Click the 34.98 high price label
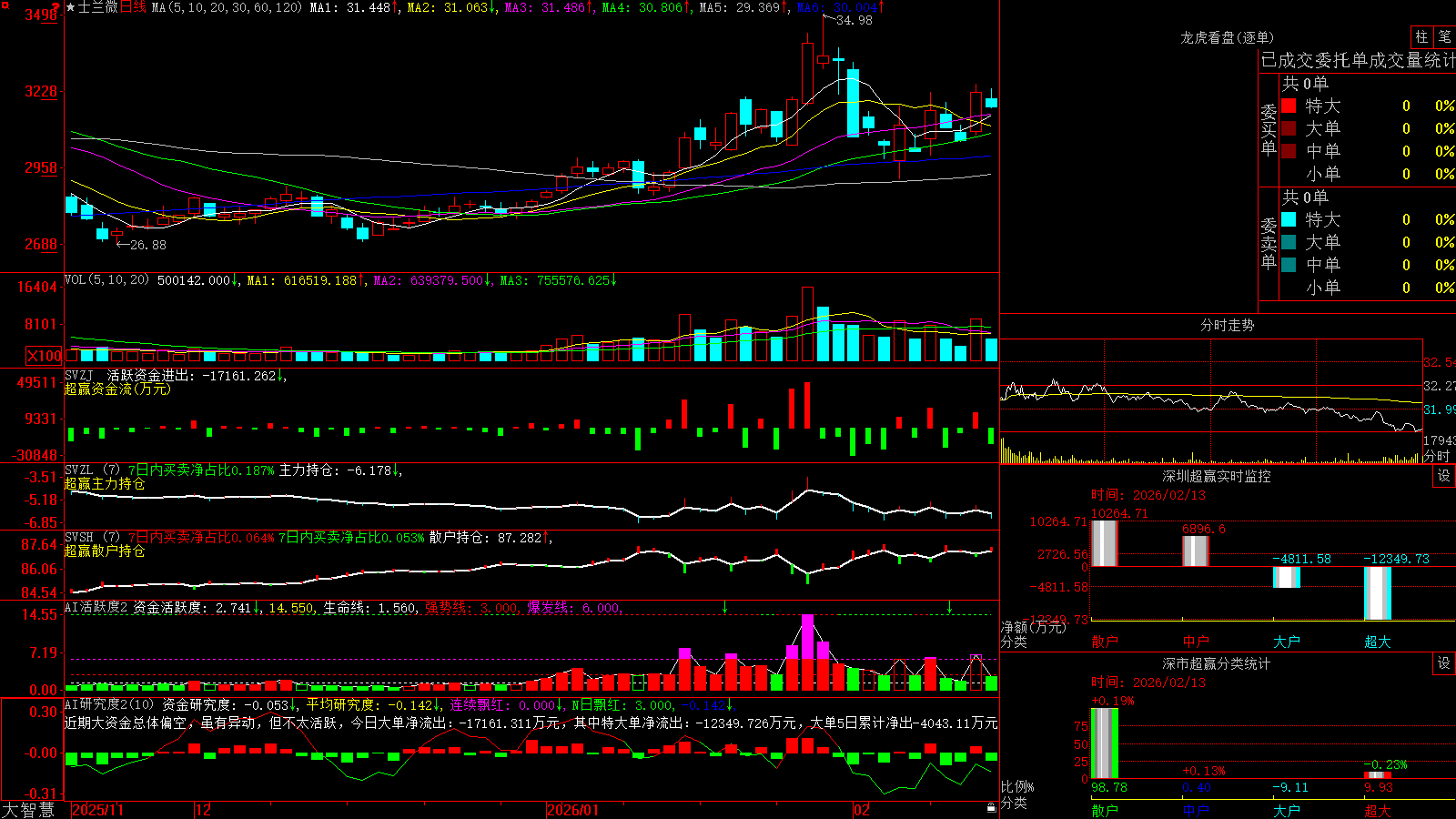Image resolution: width=1456 pixels, height=819 pixels. (854, 20)
